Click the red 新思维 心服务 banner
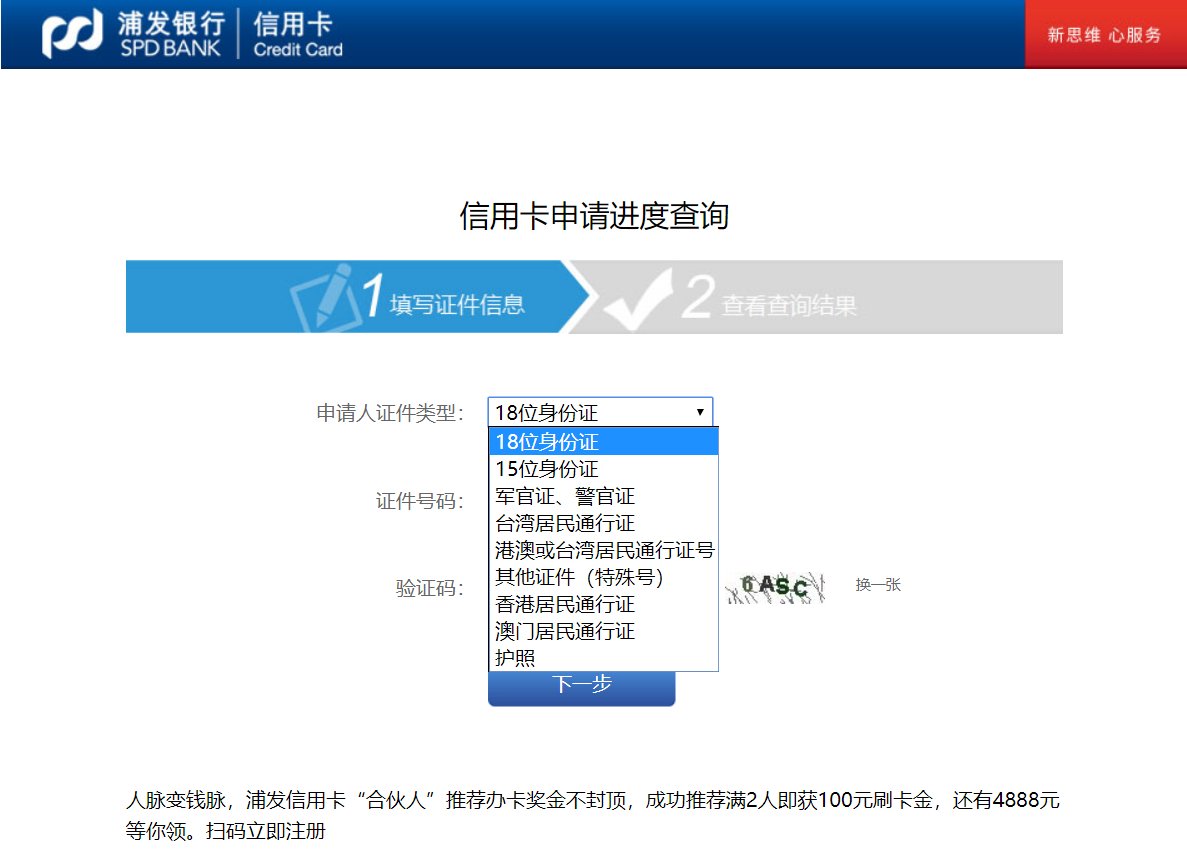The width and height of the screenshot is (1187, 859). tap(1104, 34)
